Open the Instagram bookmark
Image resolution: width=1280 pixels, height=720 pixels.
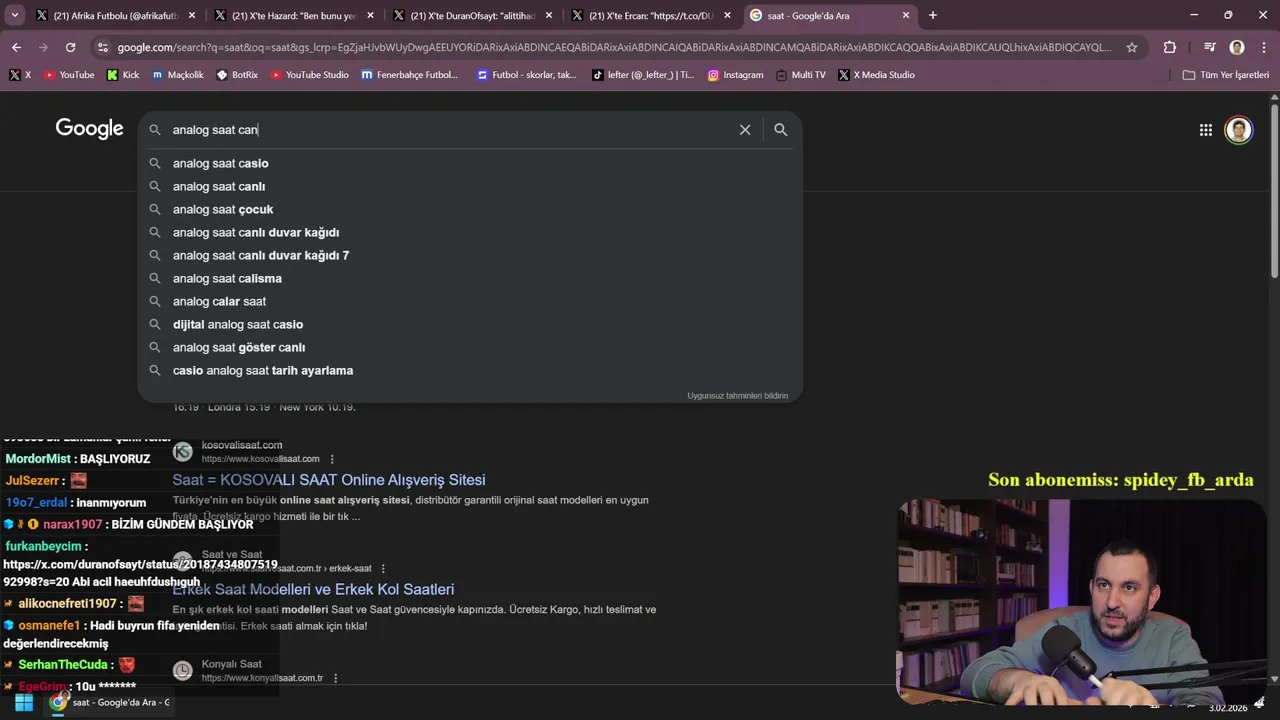pos(735,75)
